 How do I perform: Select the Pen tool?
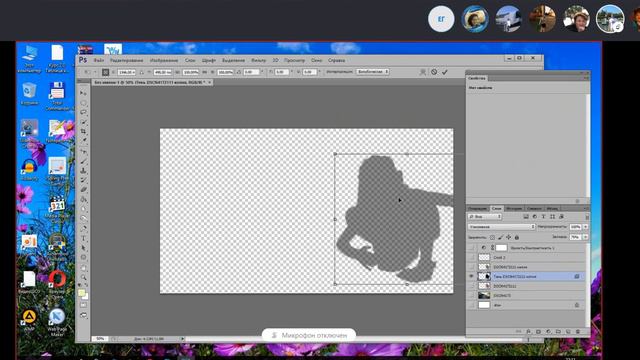coord(83,229)
